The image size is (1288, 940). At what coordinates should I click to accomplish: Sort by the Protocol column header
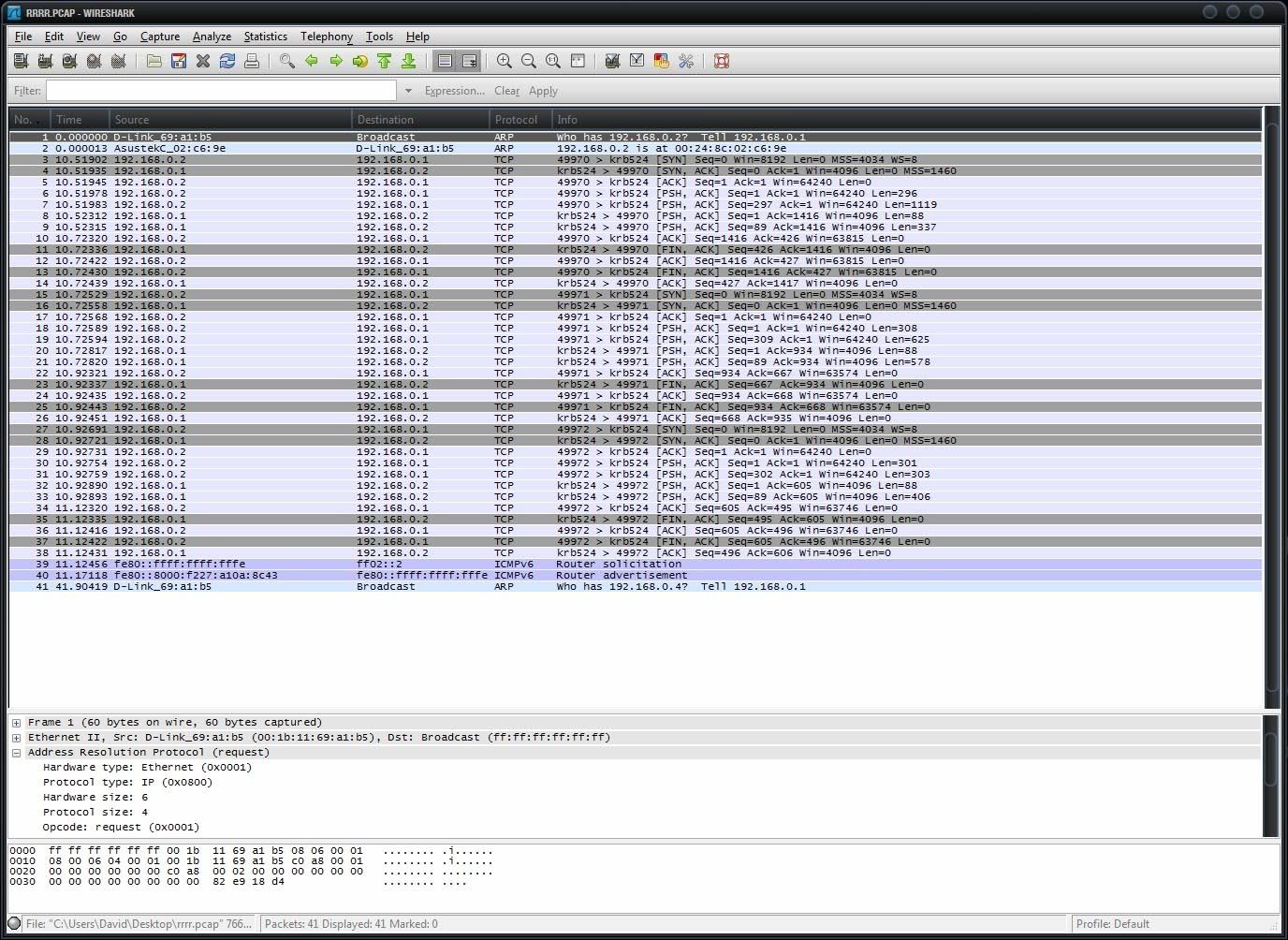(x=520, y=120)
